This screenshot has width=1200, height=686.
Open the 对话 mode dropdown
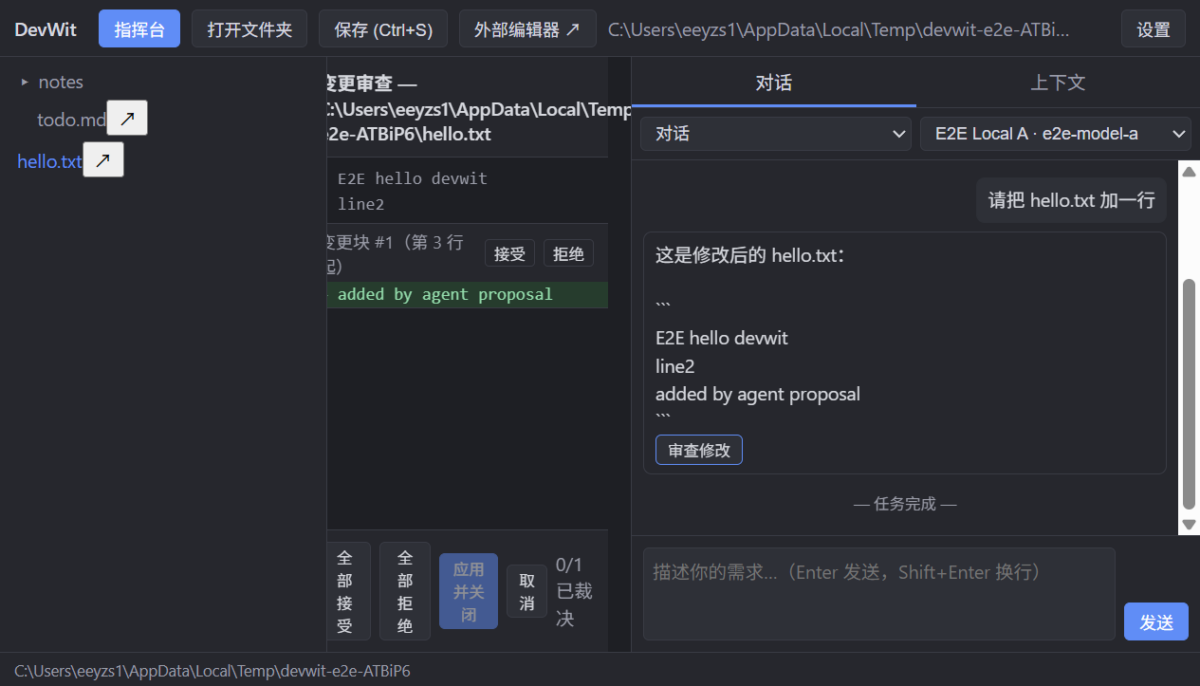pyautogui.click(x=776, y=134)
